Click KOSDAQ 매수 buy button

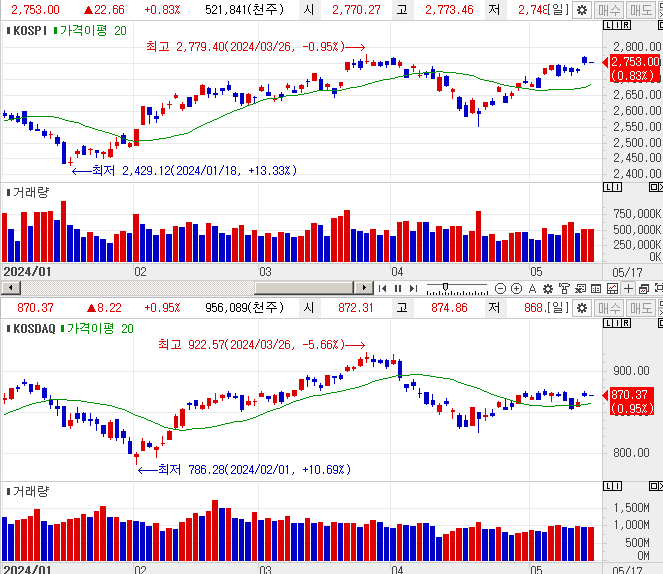(x=609, y=308)
